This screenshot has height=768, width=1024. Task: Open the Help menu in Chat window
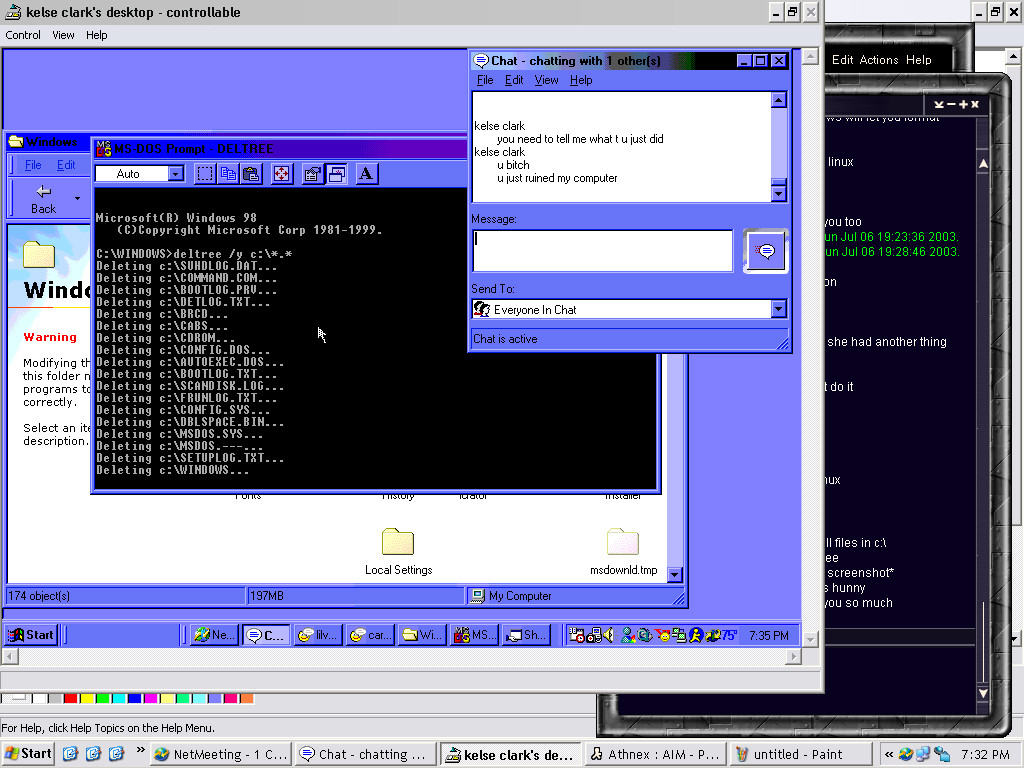coord(581,80)
